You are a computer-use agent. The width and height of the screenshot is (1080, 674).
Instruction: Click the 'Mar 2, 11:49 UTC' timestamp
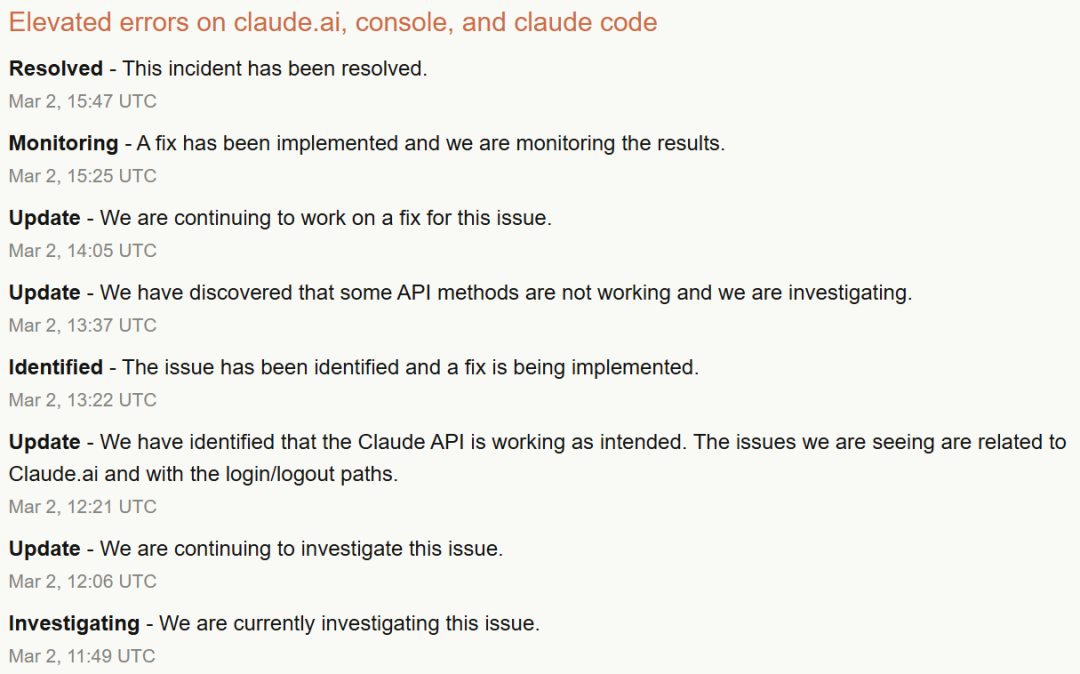click(x=83, y=656)
